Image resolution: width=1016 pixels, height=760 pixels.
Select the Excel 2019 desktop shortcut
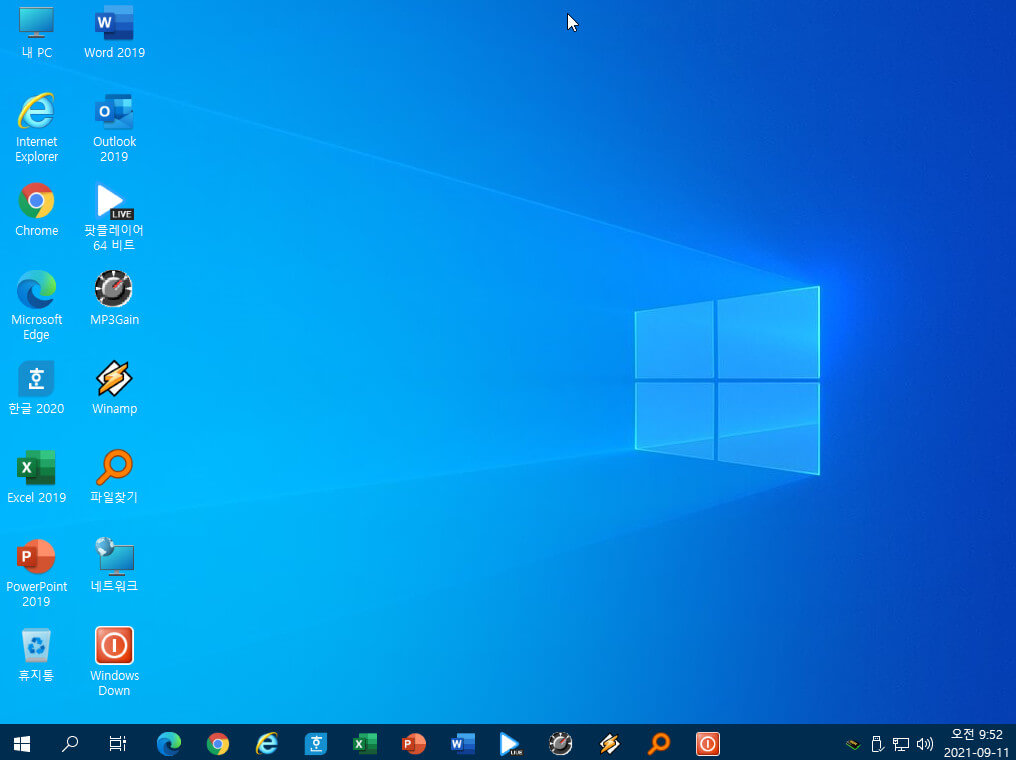(36, 476)
